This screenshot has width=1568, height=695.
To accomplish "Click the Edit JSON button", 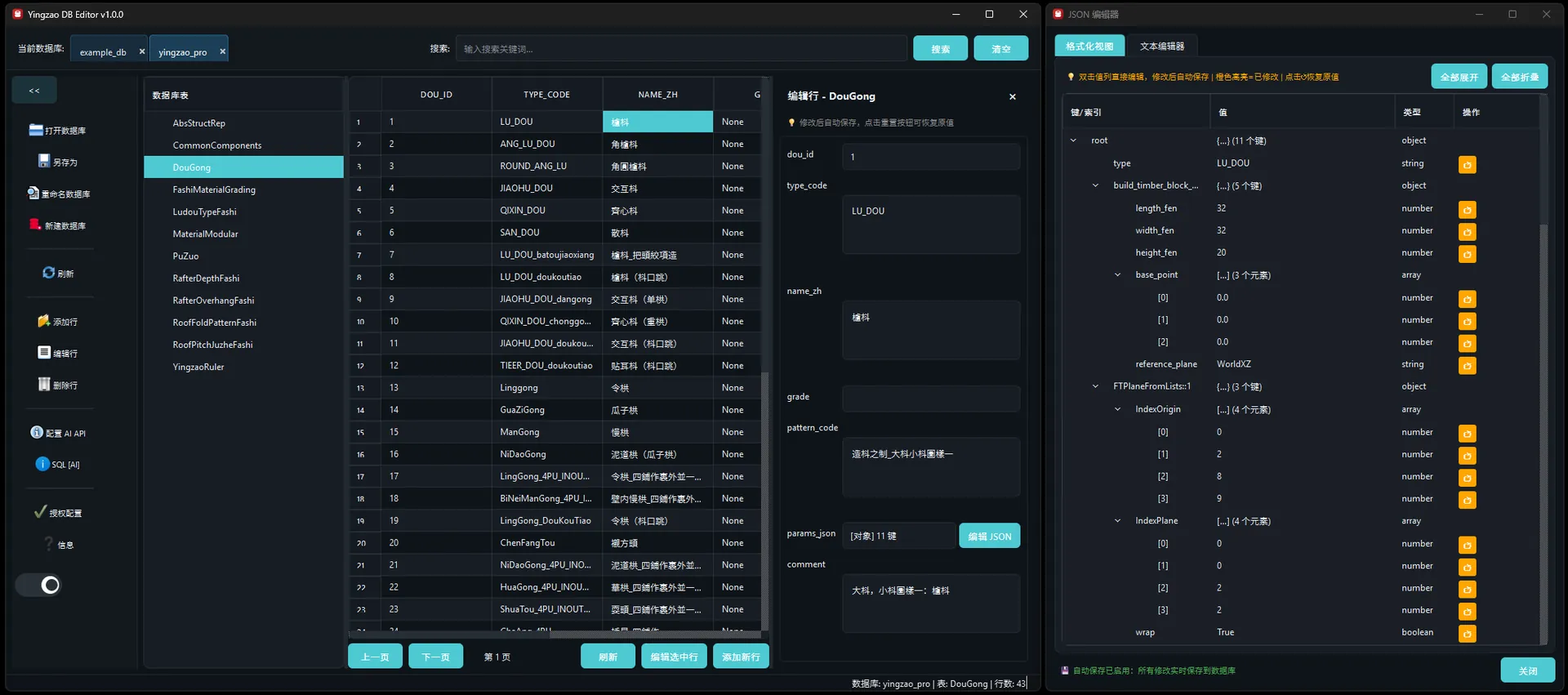I will [989, 537].
